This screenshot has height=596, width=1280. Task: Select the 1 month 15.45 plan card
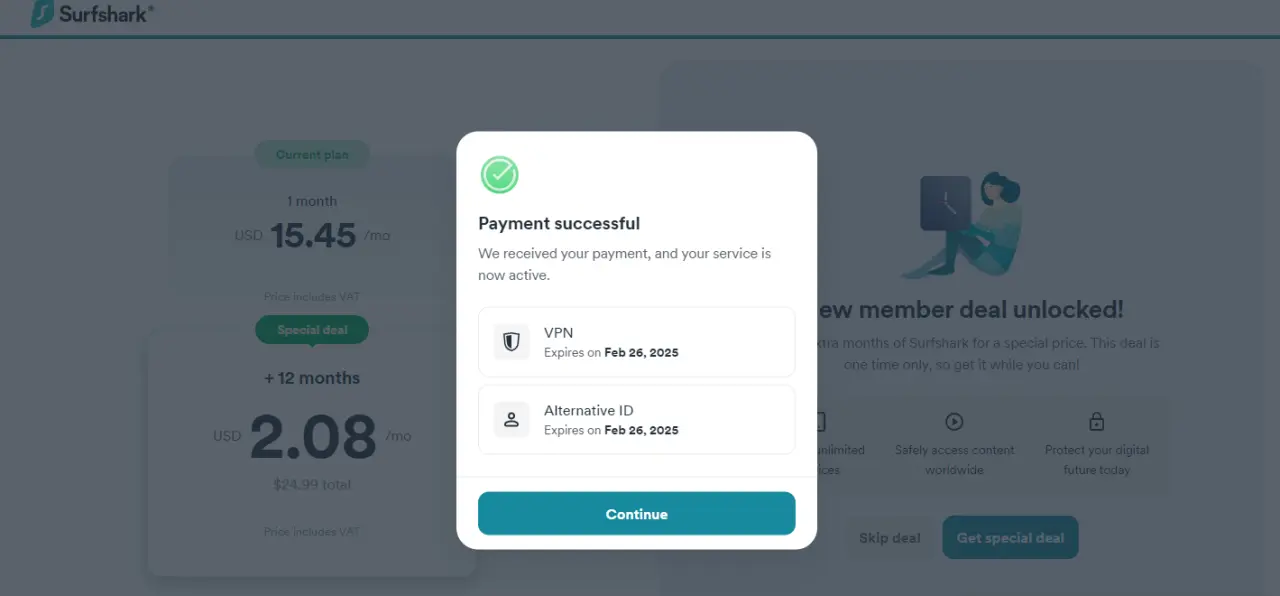point(312,232)
